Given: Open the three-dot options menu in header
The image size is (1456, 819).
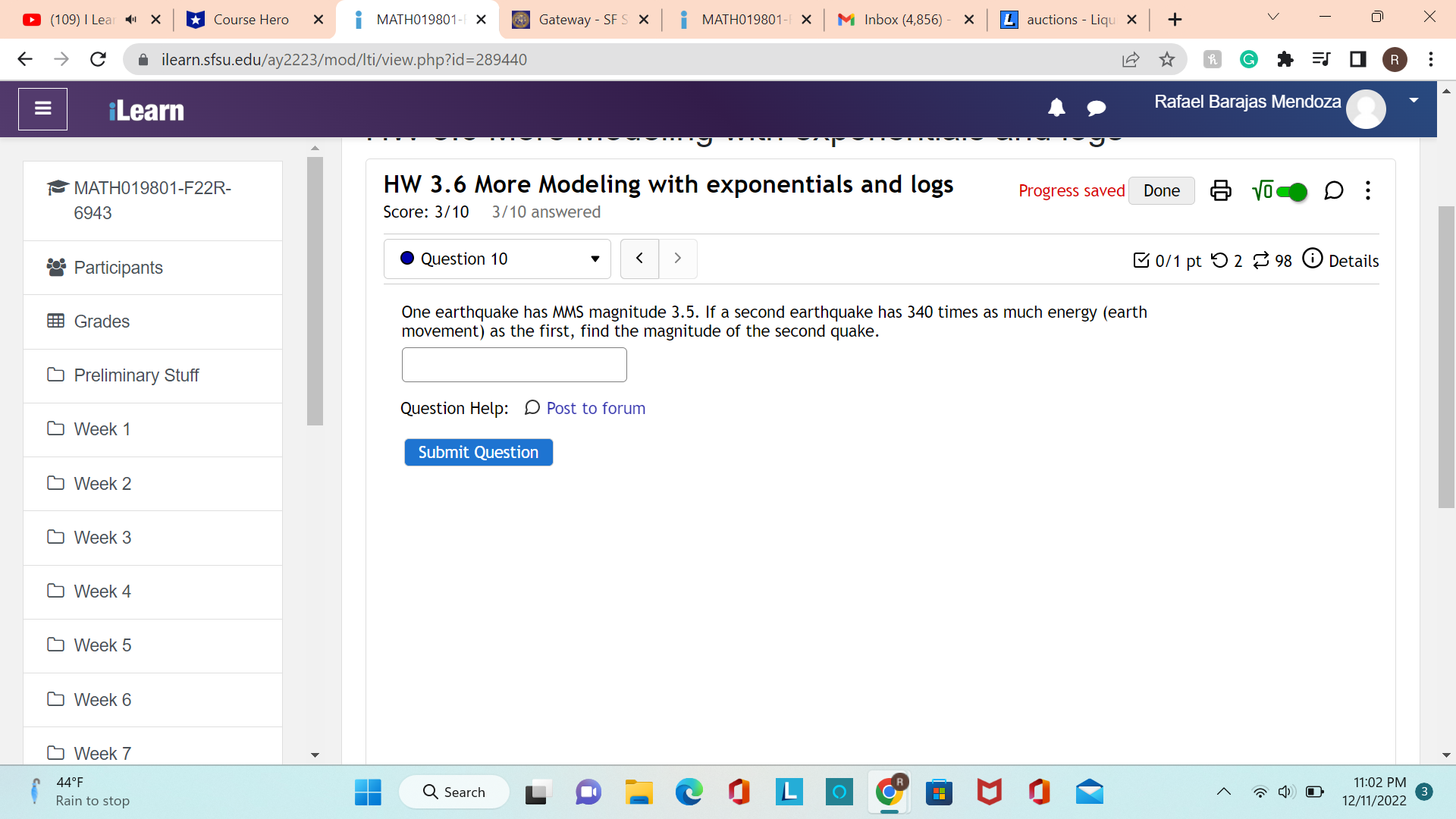Looking at the screenshot, I should pyautogui.click(x=1368, y=190).
